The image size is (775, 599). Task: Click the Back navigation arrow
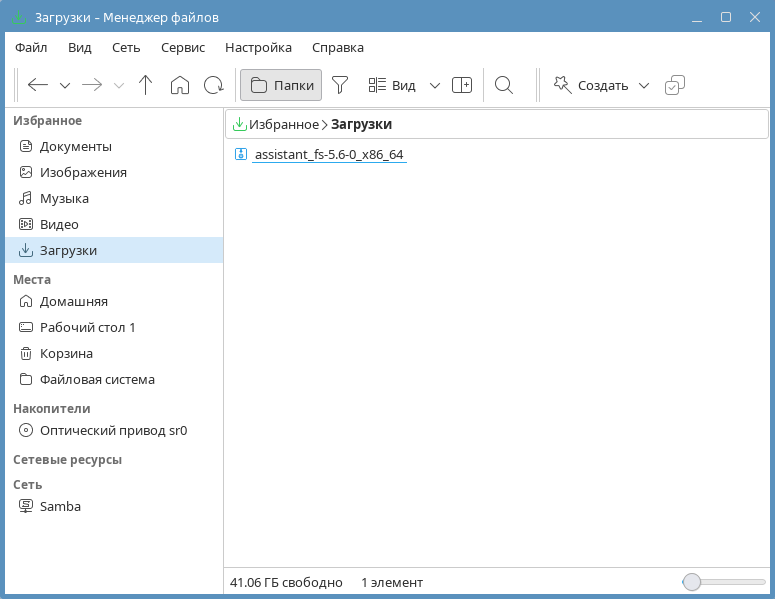38,86
